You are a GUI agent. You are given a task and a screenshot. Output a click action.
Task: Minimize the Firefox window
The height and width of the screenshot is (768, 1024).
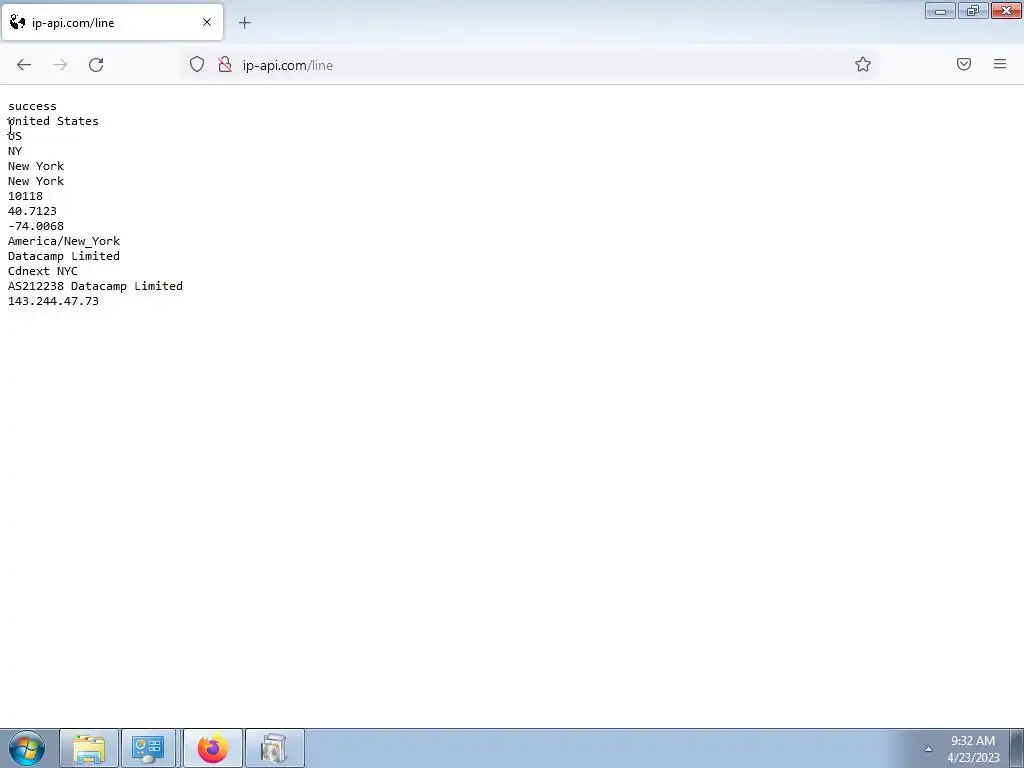pos(940,10)
